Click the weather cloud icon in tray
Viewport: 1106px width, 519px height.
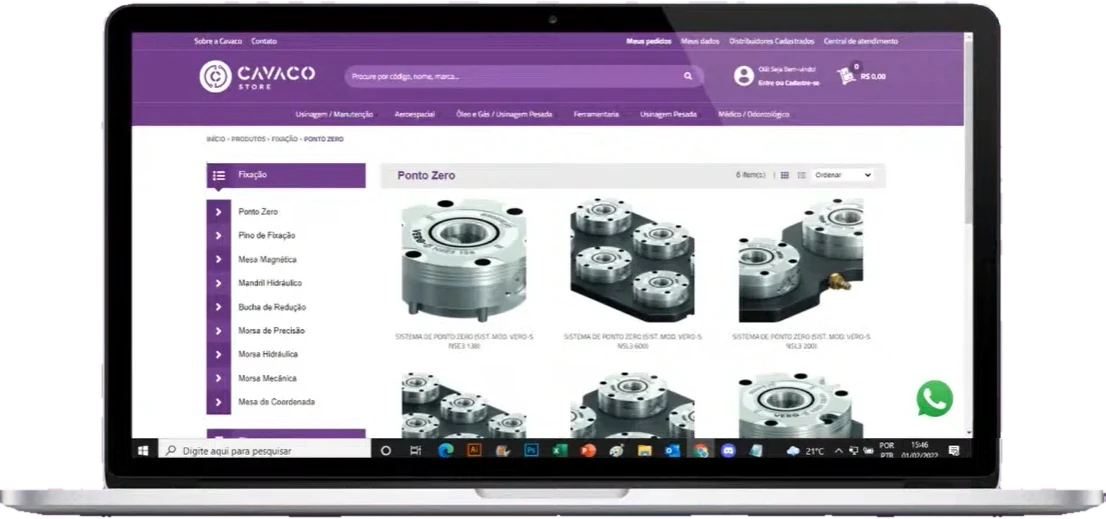click(x=793, y=451)
